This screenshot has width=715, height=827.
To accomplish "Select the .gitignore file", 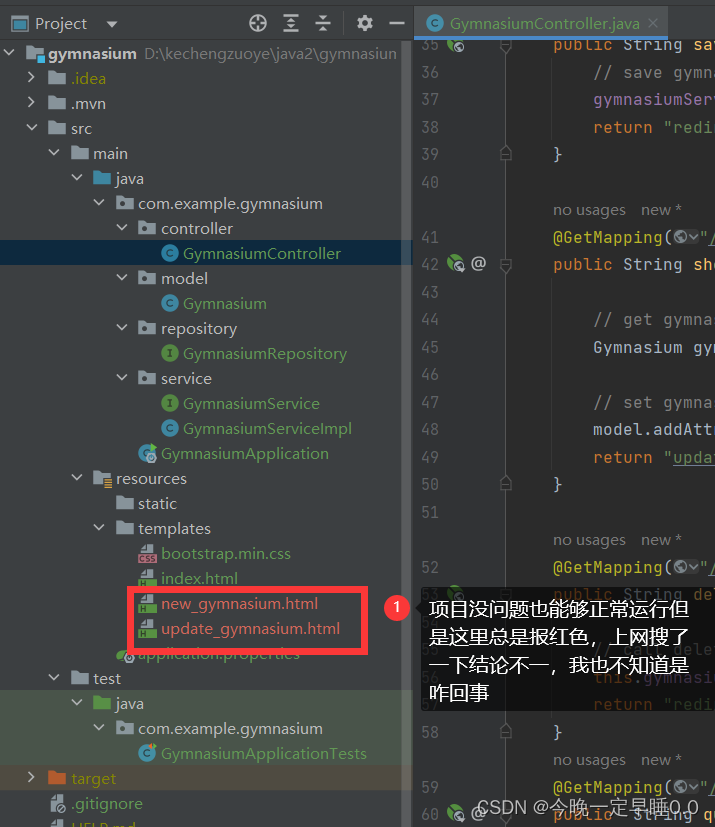I will pos(107,804).
